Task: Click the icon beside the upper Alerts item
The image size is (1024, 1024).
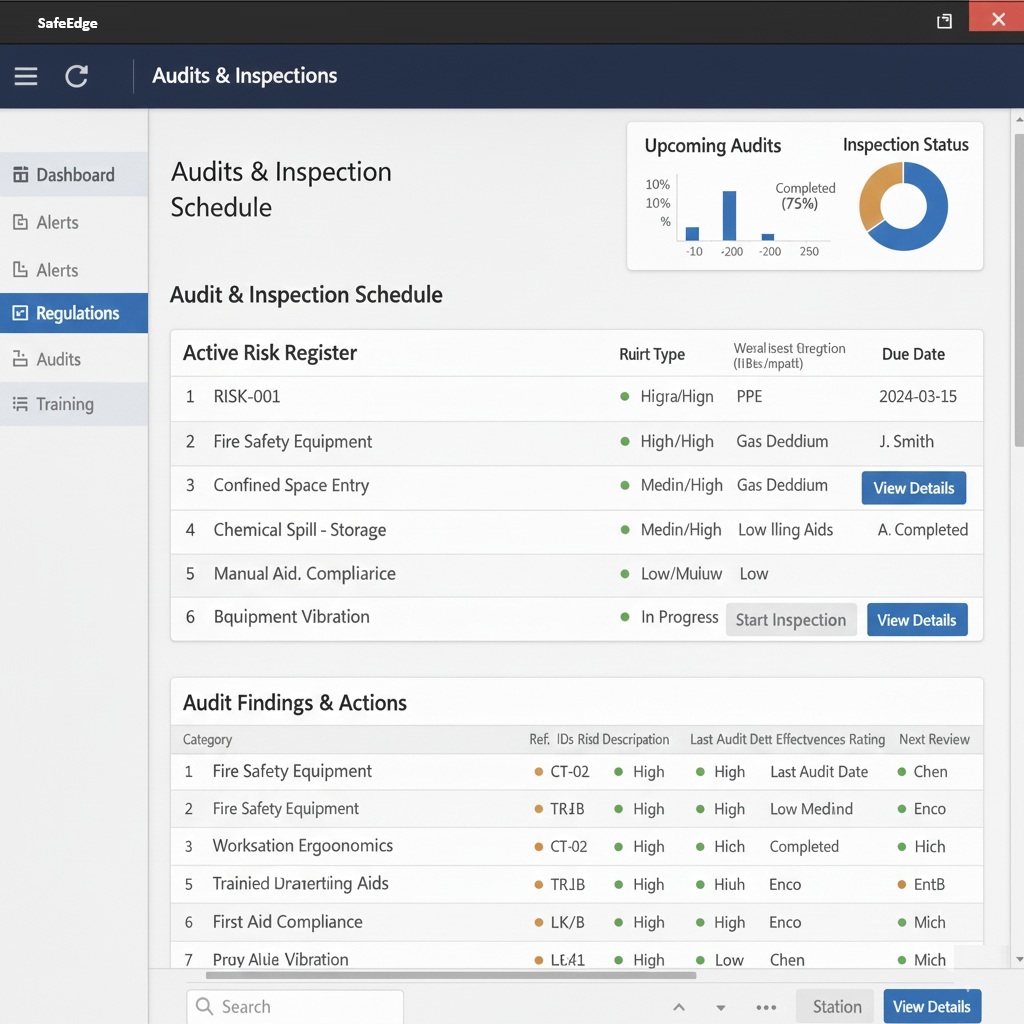Action: pos(20,223)
